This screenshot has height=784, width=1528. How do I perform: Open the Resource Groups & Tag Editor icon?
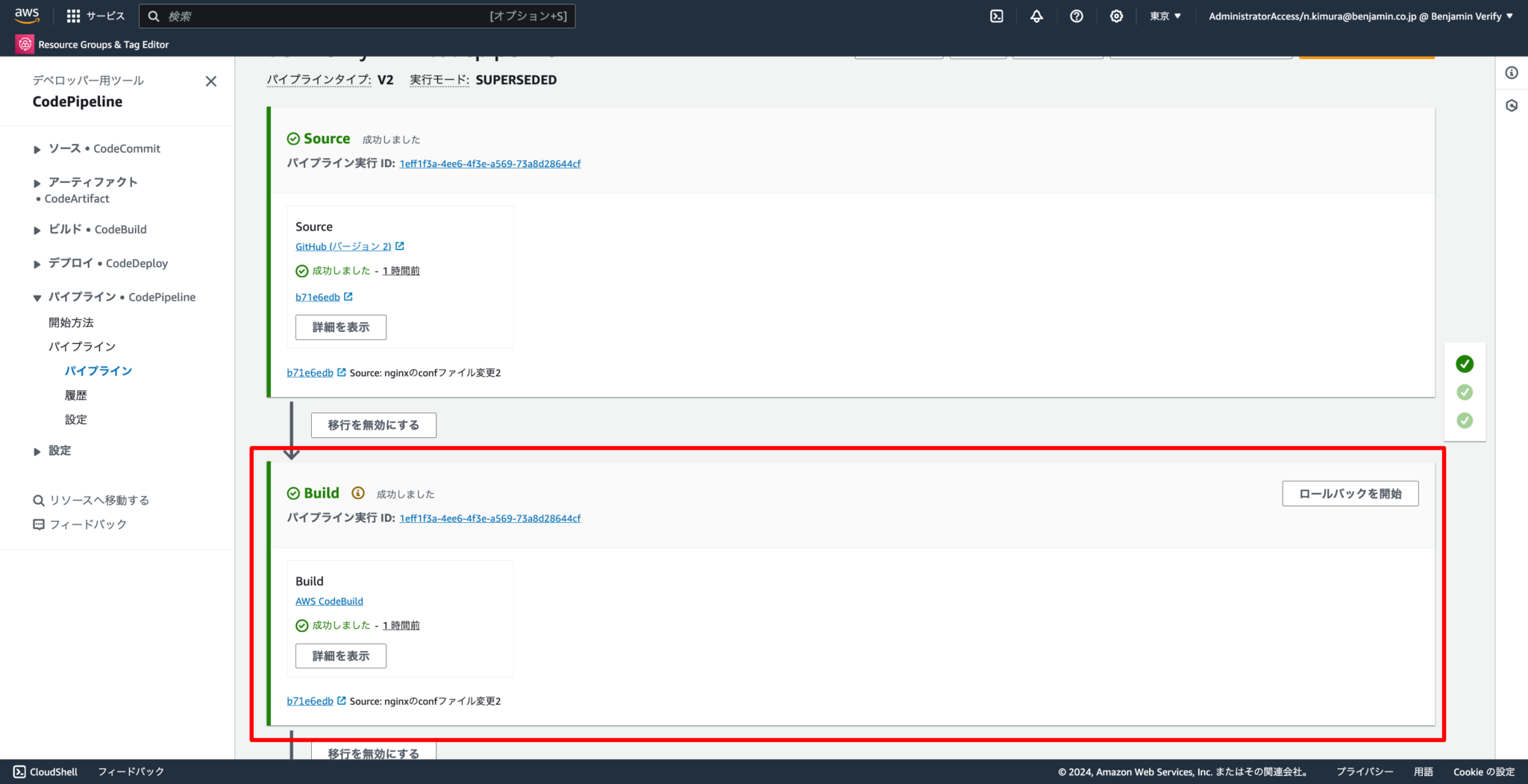[24, 44]
